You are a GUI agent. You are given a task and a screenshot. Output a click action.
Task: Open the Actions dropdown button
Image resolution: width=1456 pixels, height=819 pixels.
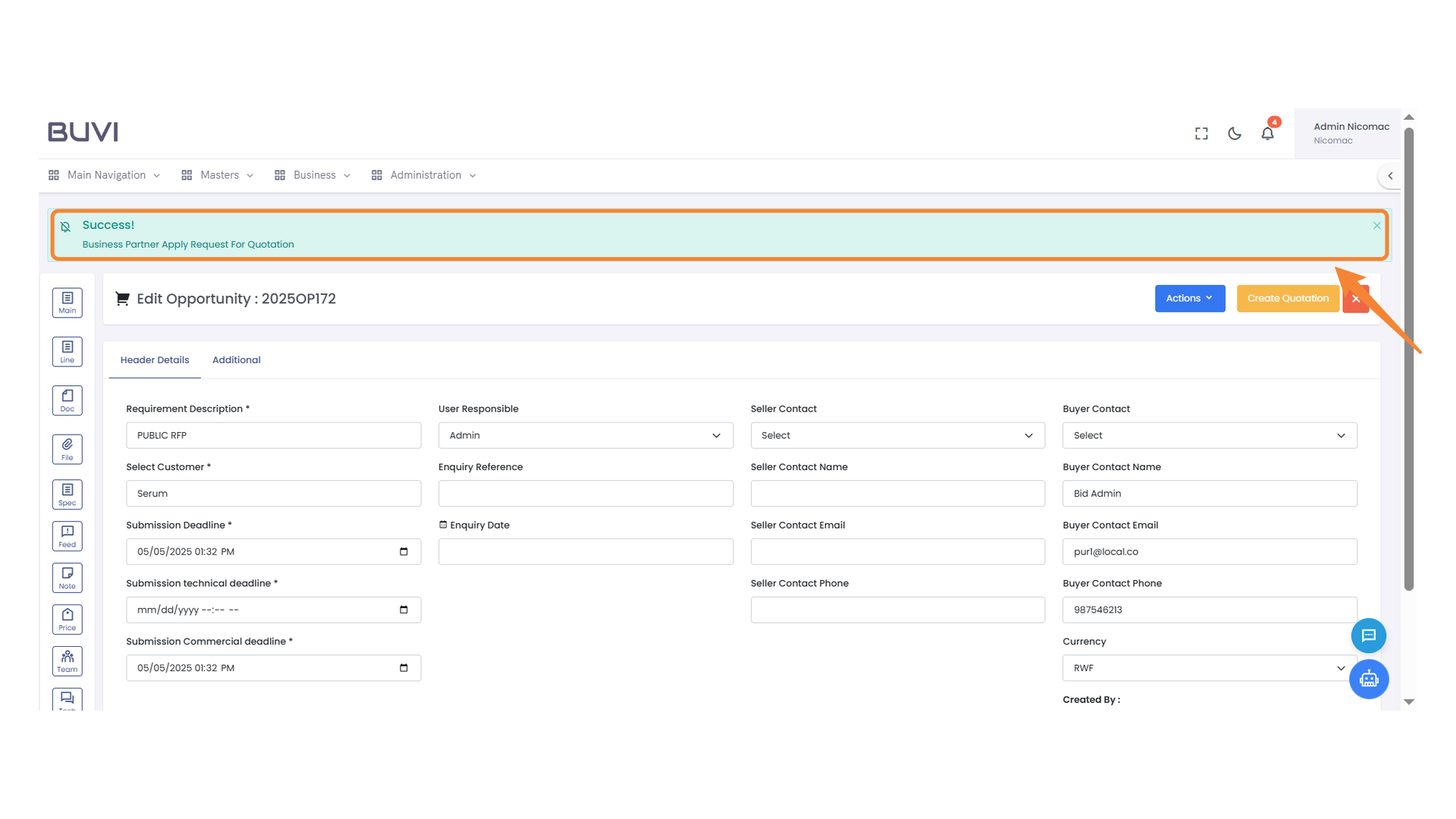coord(1189,298)
